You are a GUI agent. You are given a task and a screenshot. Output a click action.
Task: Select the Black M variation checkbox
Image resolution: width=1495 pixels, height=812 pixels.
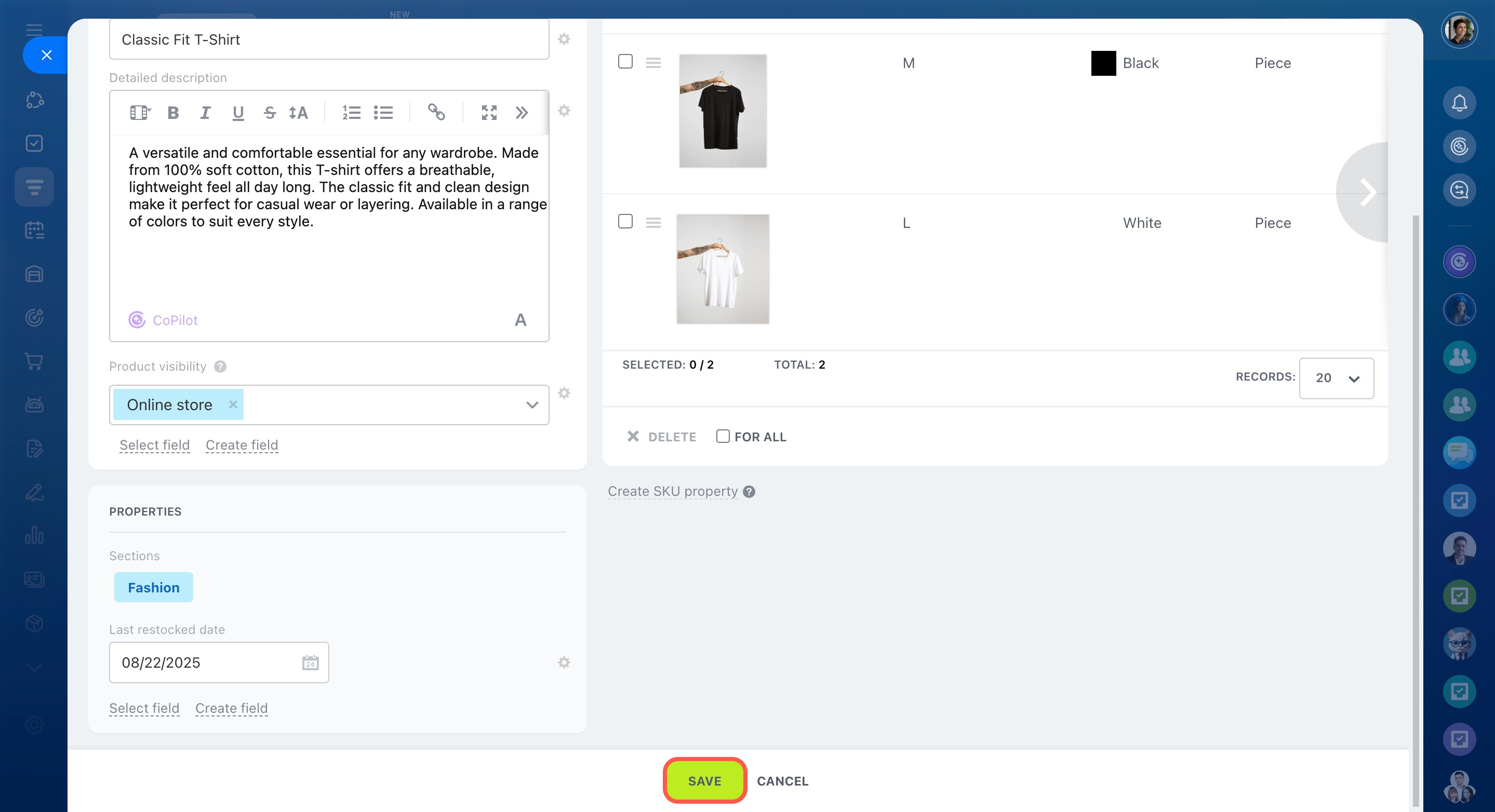tap(625, 61)
